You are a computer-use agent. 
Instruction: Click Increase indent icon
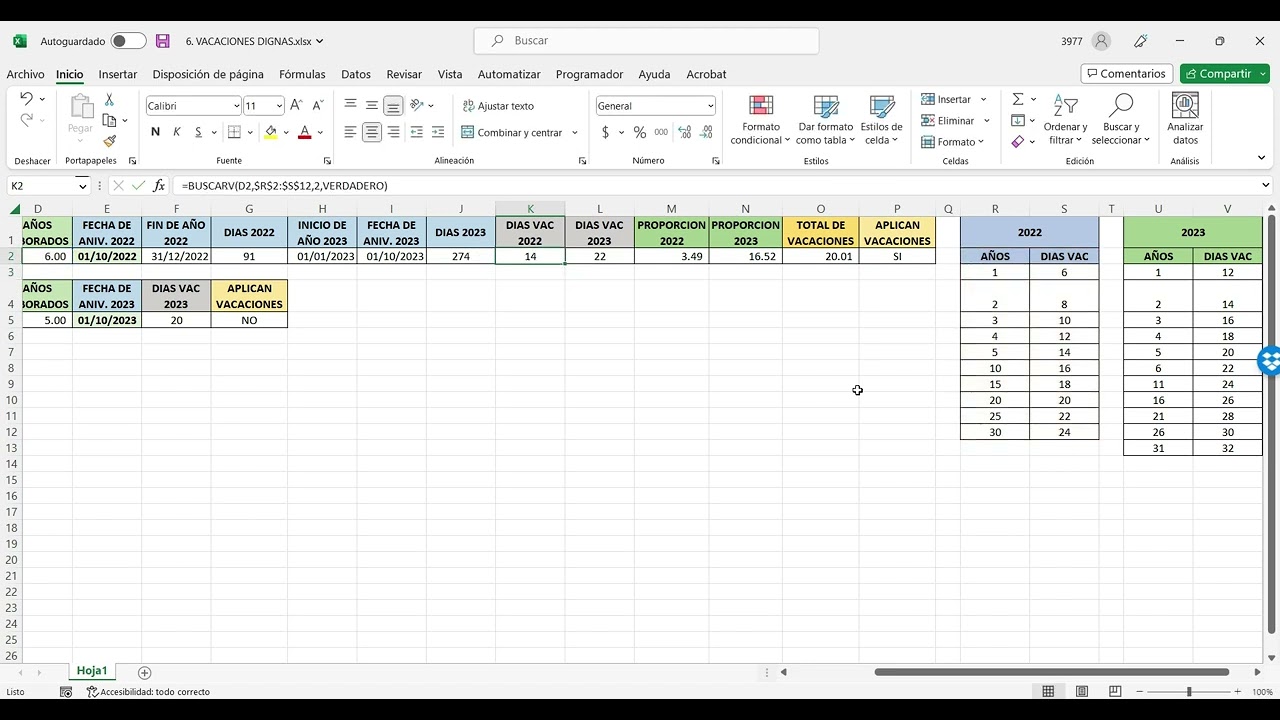click(438, 132)
